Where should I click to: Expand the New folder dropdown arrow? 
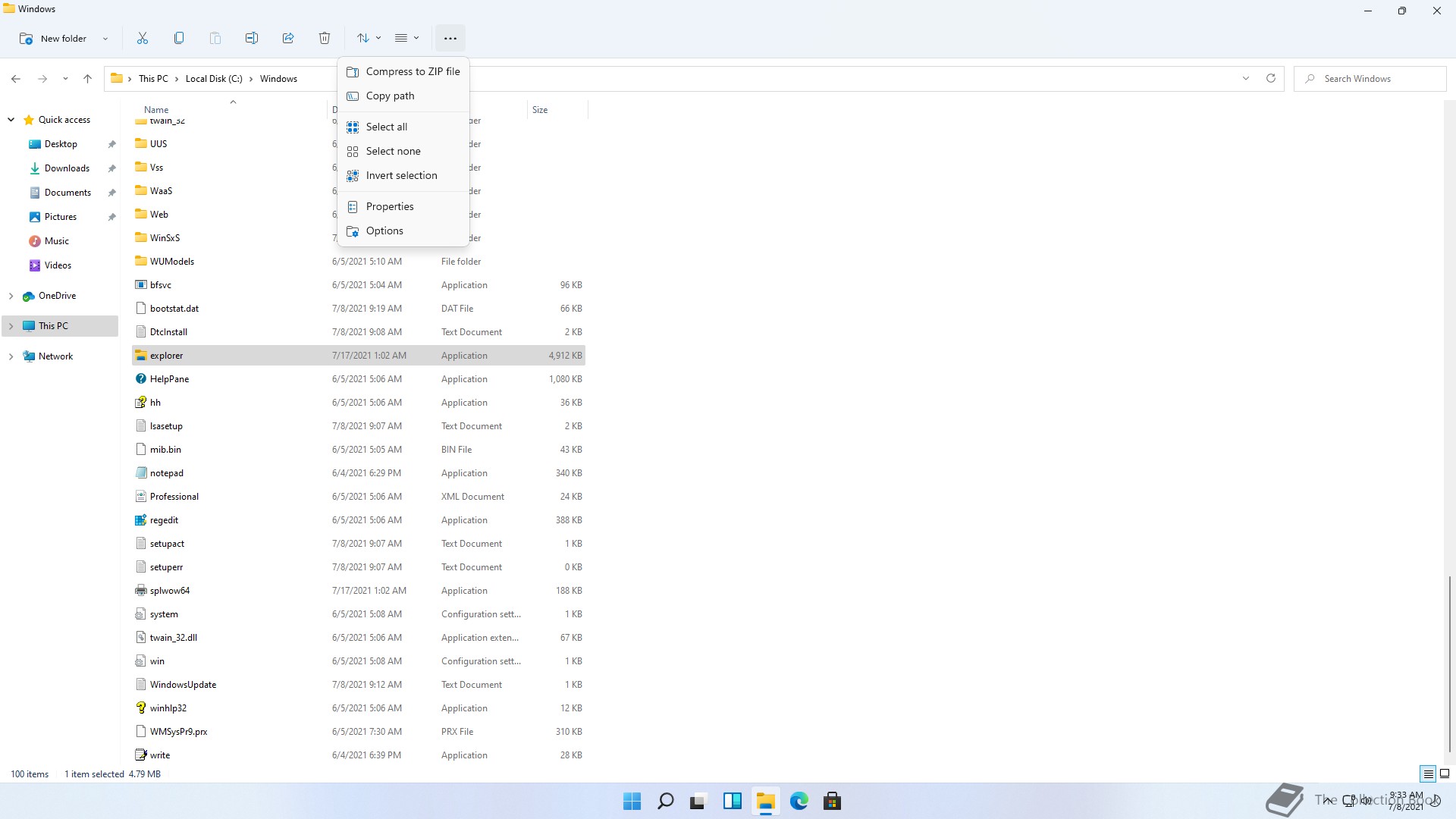point(105,39)
